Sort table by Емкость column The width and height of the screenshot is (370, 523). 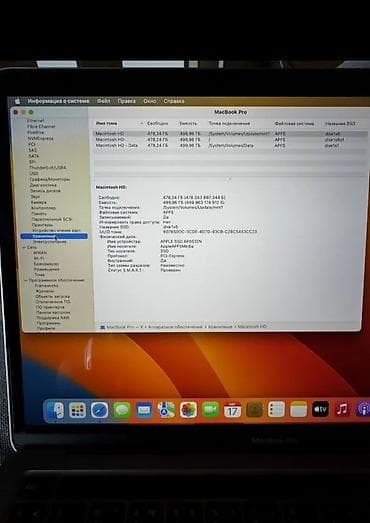point(188,123)
